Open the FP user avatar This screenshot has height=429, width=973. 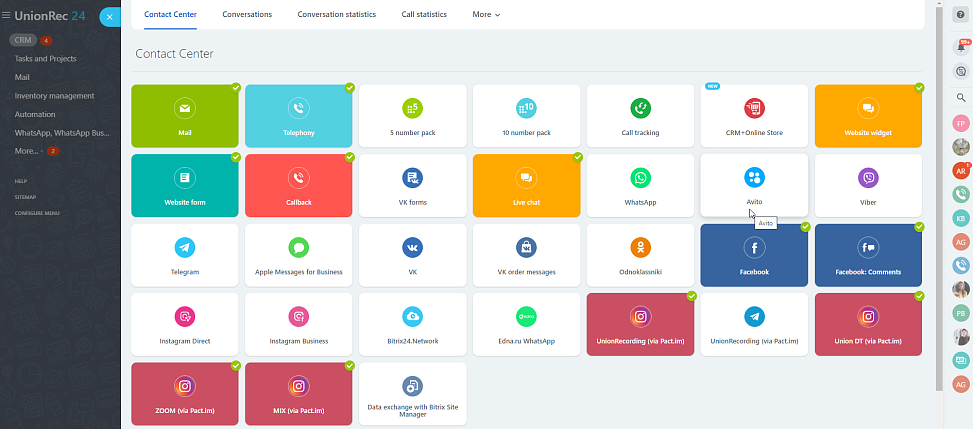pos(961,124)
